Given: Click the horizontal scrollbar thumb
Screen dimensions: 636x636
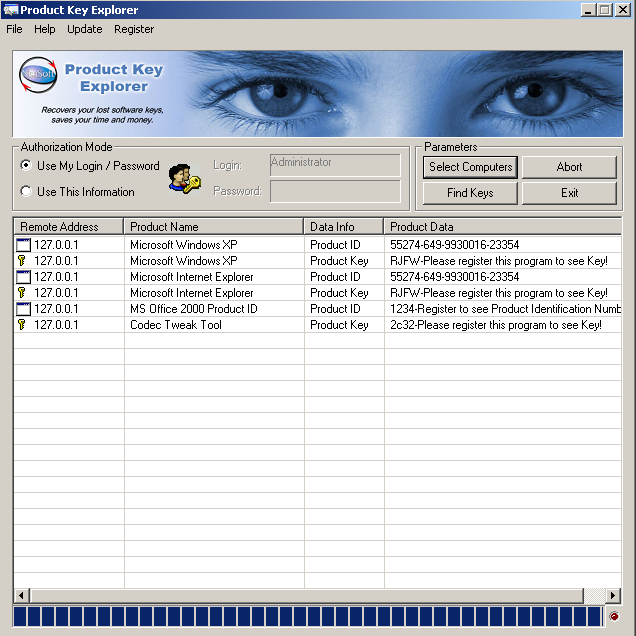Looking at the screenshot, I should tap(307, 595).
